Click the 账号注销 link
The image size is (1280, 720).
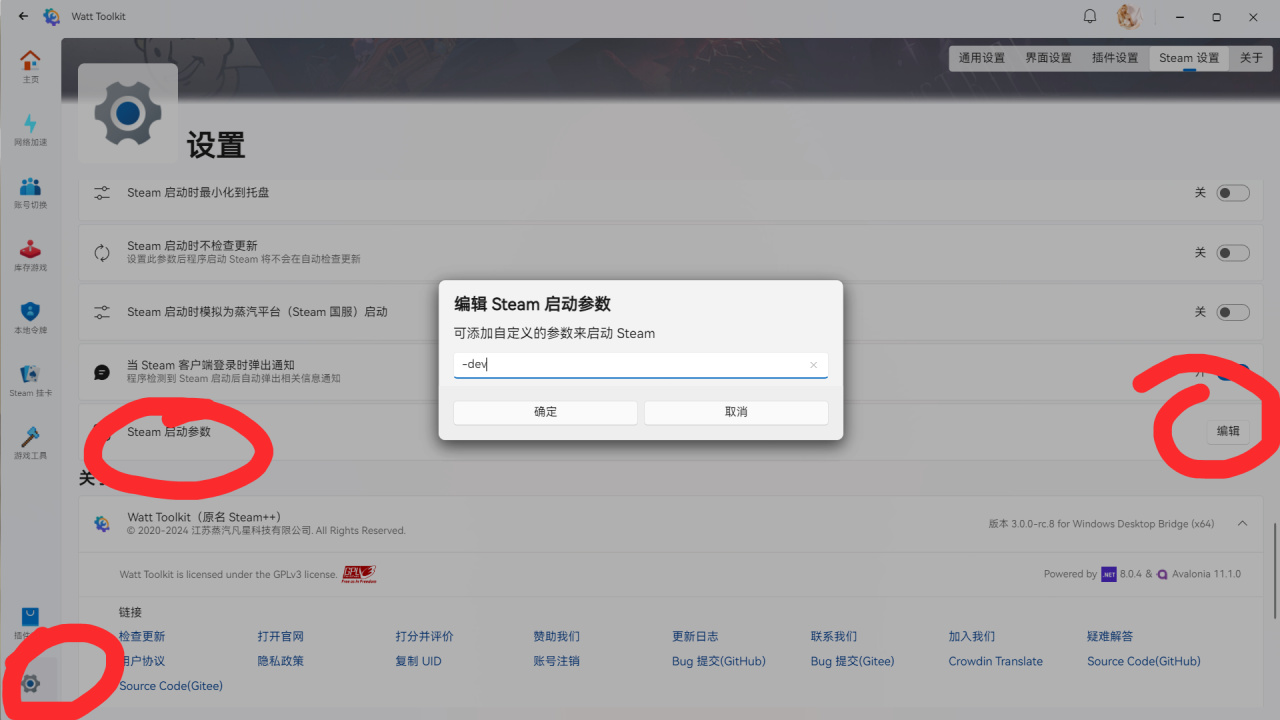556,661
